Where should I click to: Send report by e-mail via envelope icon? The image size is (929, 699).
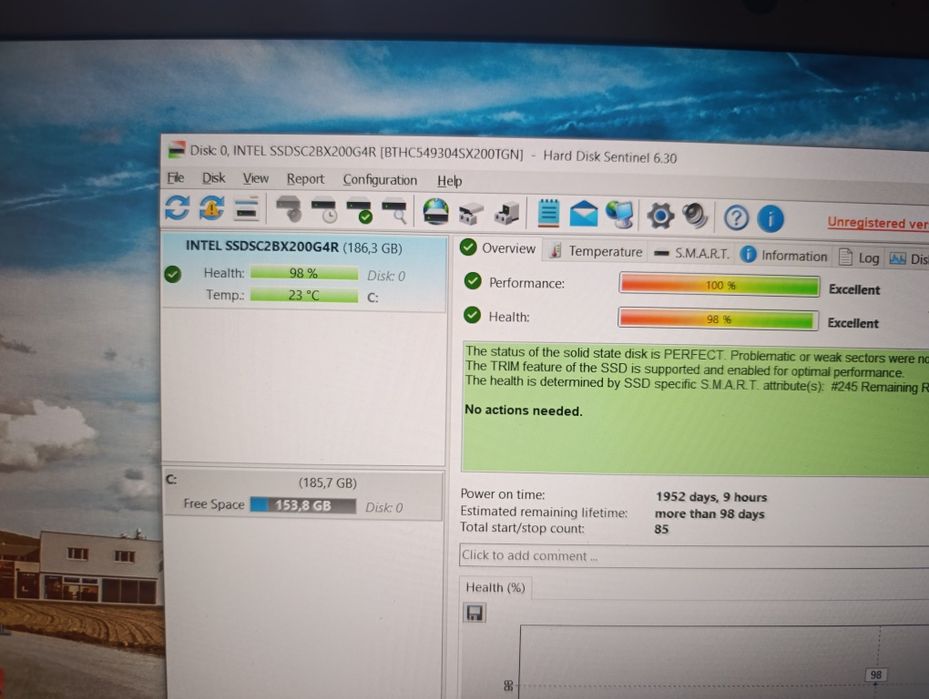pyautogui.click(x=584, y=214)
